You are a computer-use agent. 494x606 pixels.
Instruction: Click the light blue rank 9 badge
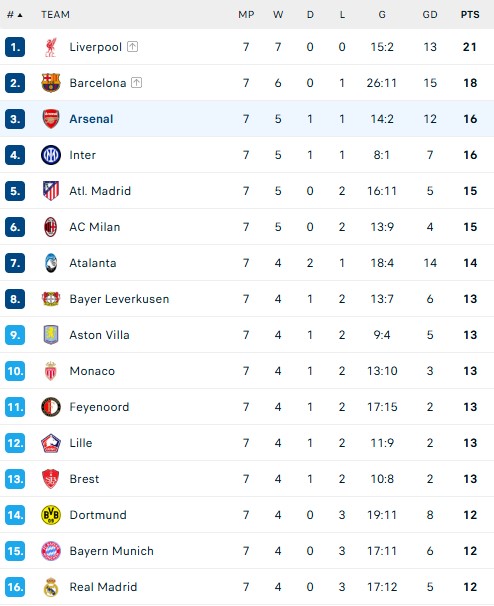[15, 335]
